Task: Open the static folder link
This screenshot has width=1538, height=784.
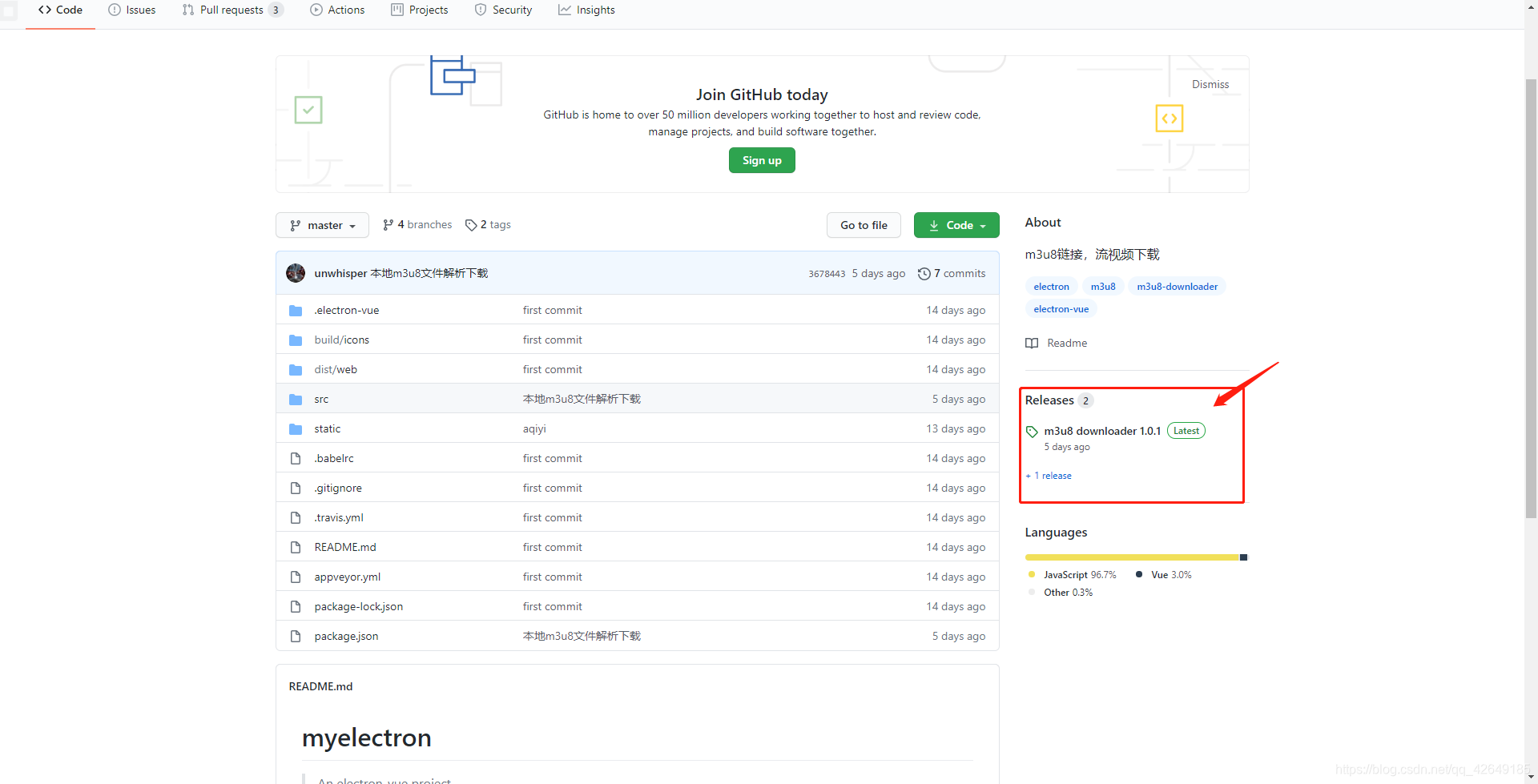Action: pyautogui.click(x=328, y=428)
